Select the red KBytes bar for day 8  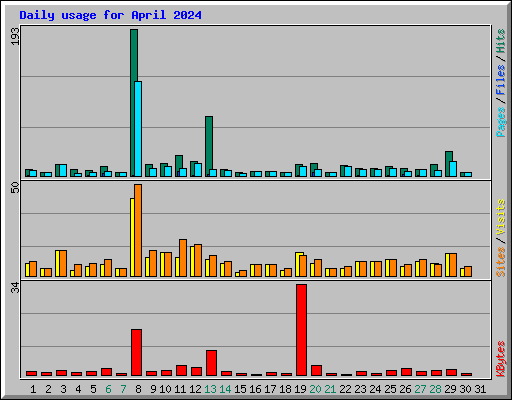[136, 353]
